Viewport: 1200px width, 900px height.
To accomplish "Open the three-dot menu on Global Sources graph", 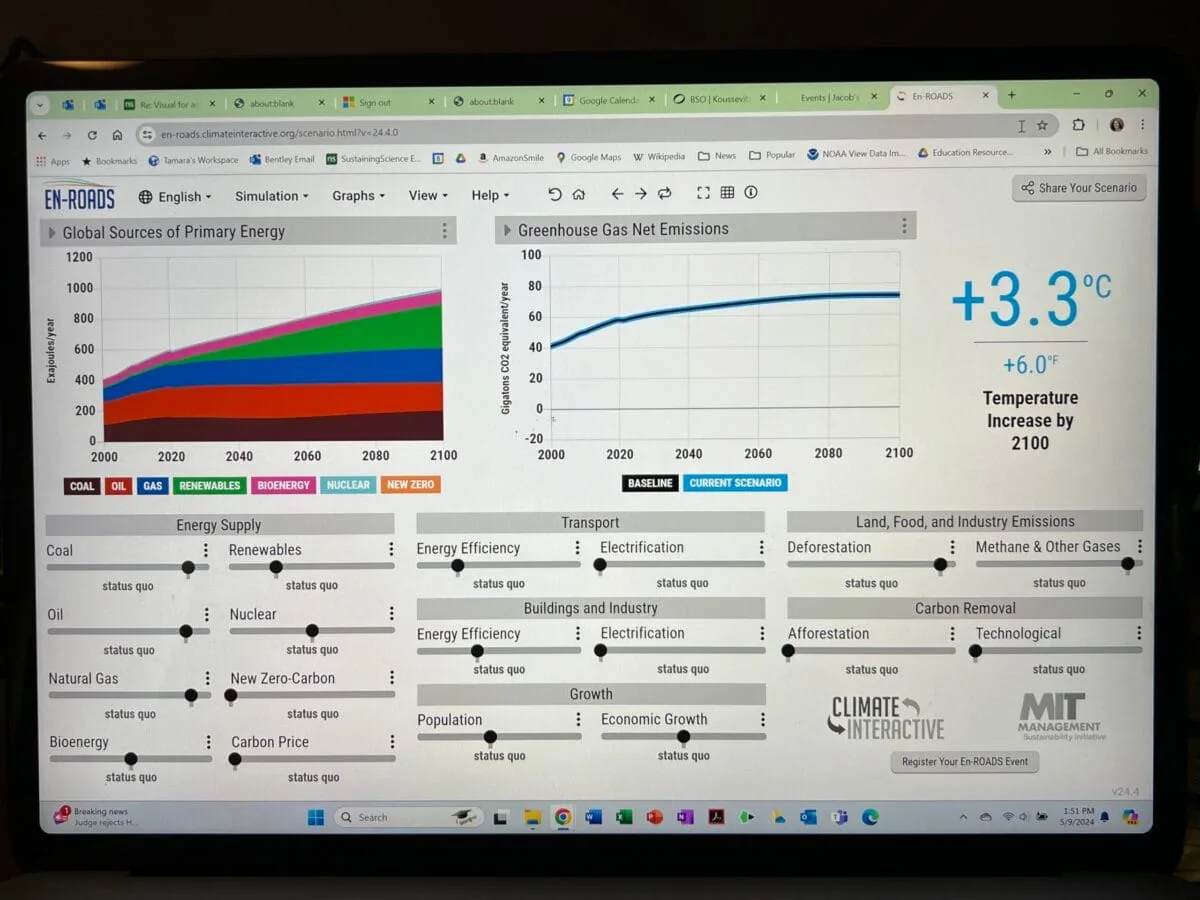I will coord(445,231).
